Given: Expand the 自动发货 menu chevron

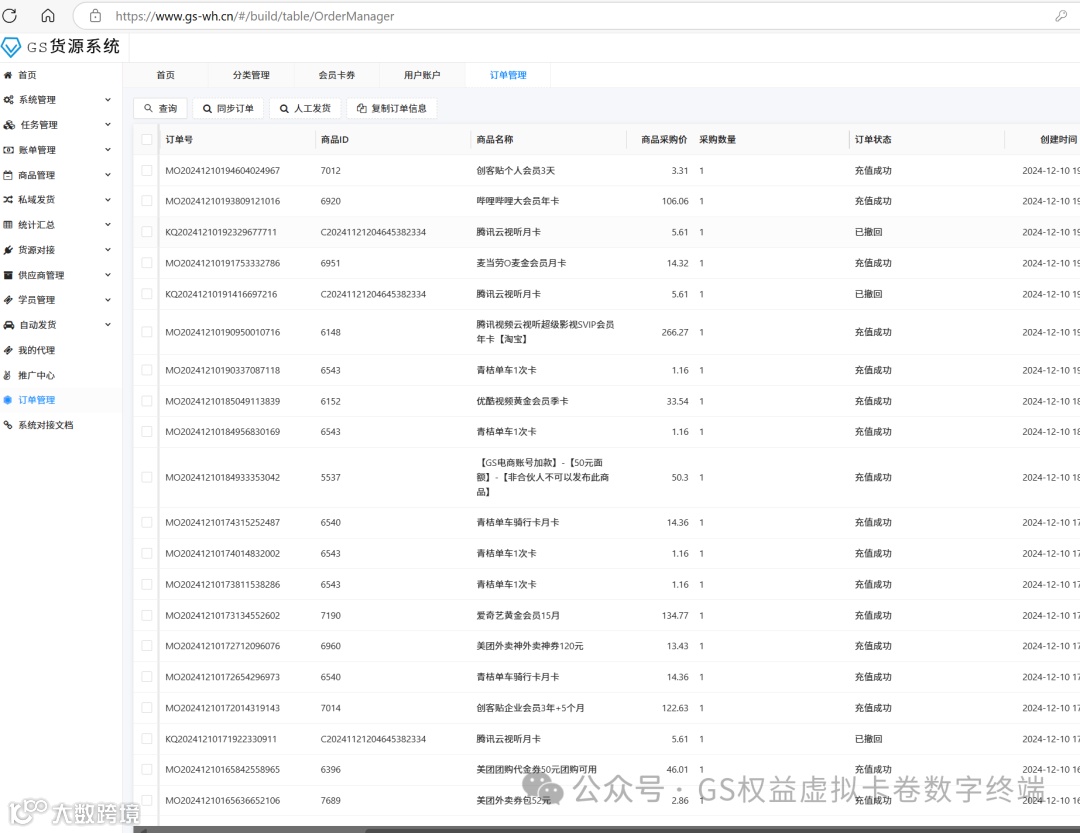Looking at the screenshot, I should (108, 325).
